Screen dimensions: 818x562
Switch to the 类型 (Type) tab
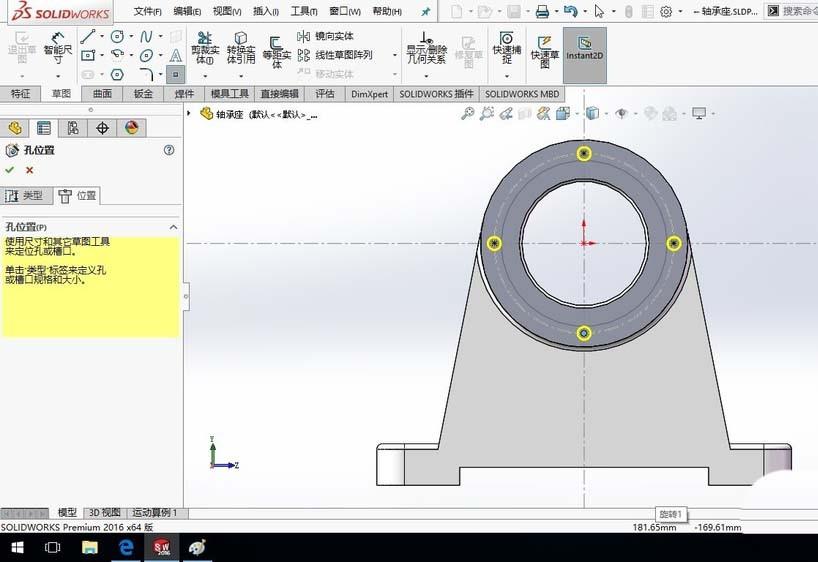26,196
